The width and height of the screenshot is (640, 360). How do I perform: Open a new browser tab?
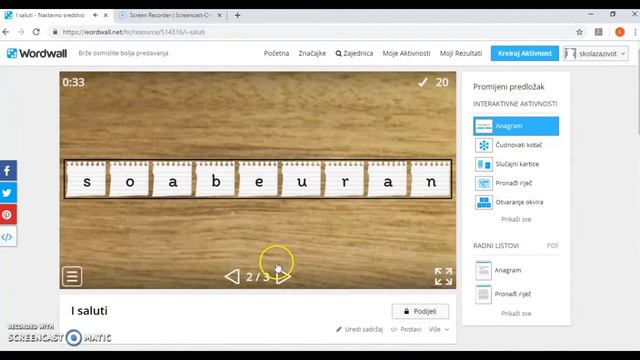238,15
